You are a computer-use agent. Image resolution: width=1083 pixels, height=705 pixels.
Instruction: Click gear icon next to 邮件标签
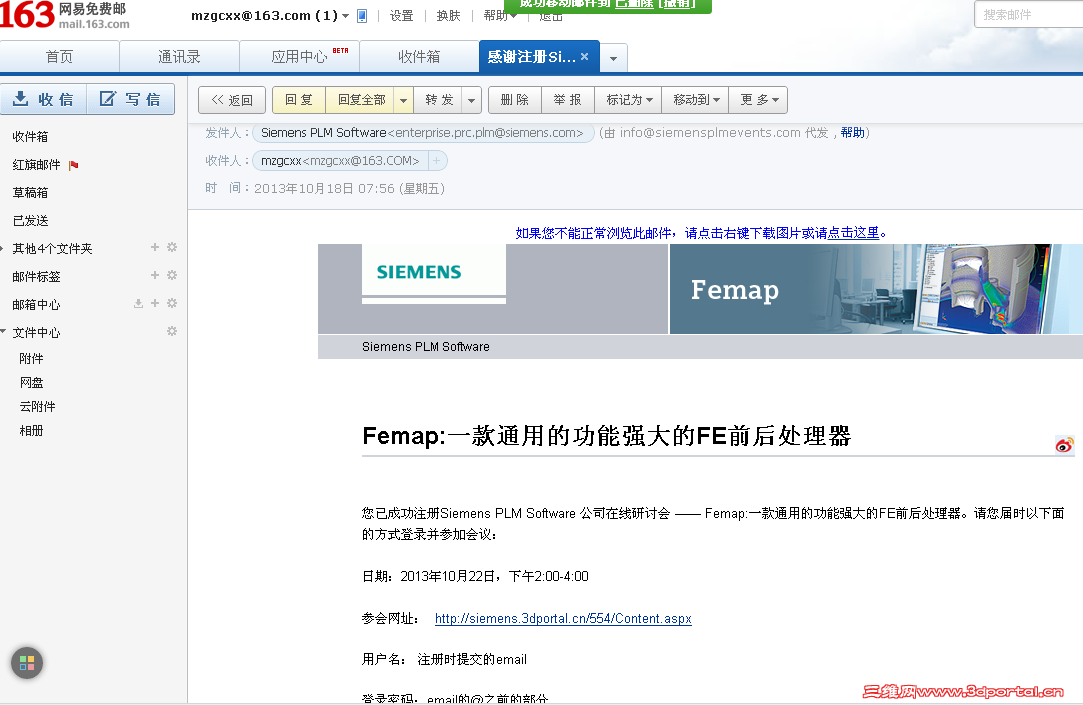172,275
